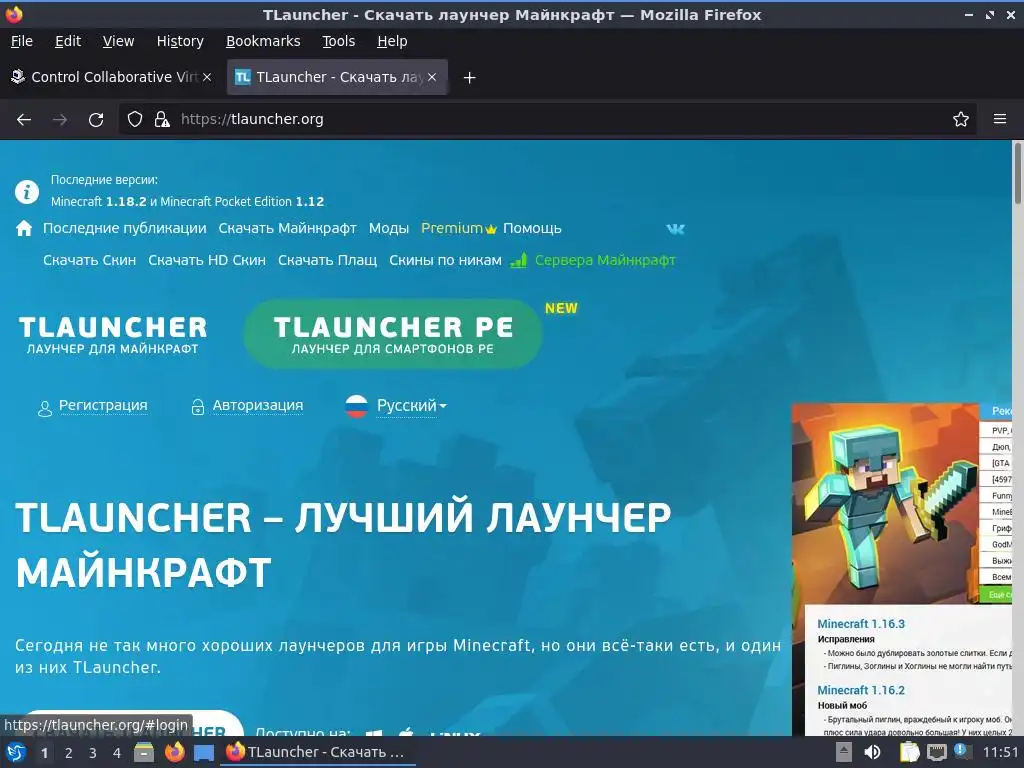Open Последние публикации link
1024x768 pixels.
click(x=125, y=228)
